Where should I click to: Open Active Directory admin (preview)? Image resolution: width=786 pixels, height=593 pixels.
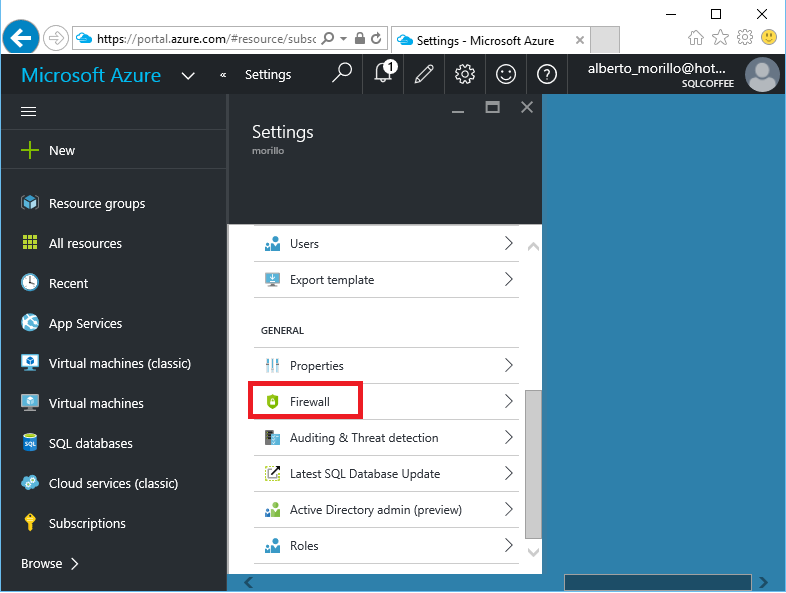pyautogui.click(x=386, y=510)
